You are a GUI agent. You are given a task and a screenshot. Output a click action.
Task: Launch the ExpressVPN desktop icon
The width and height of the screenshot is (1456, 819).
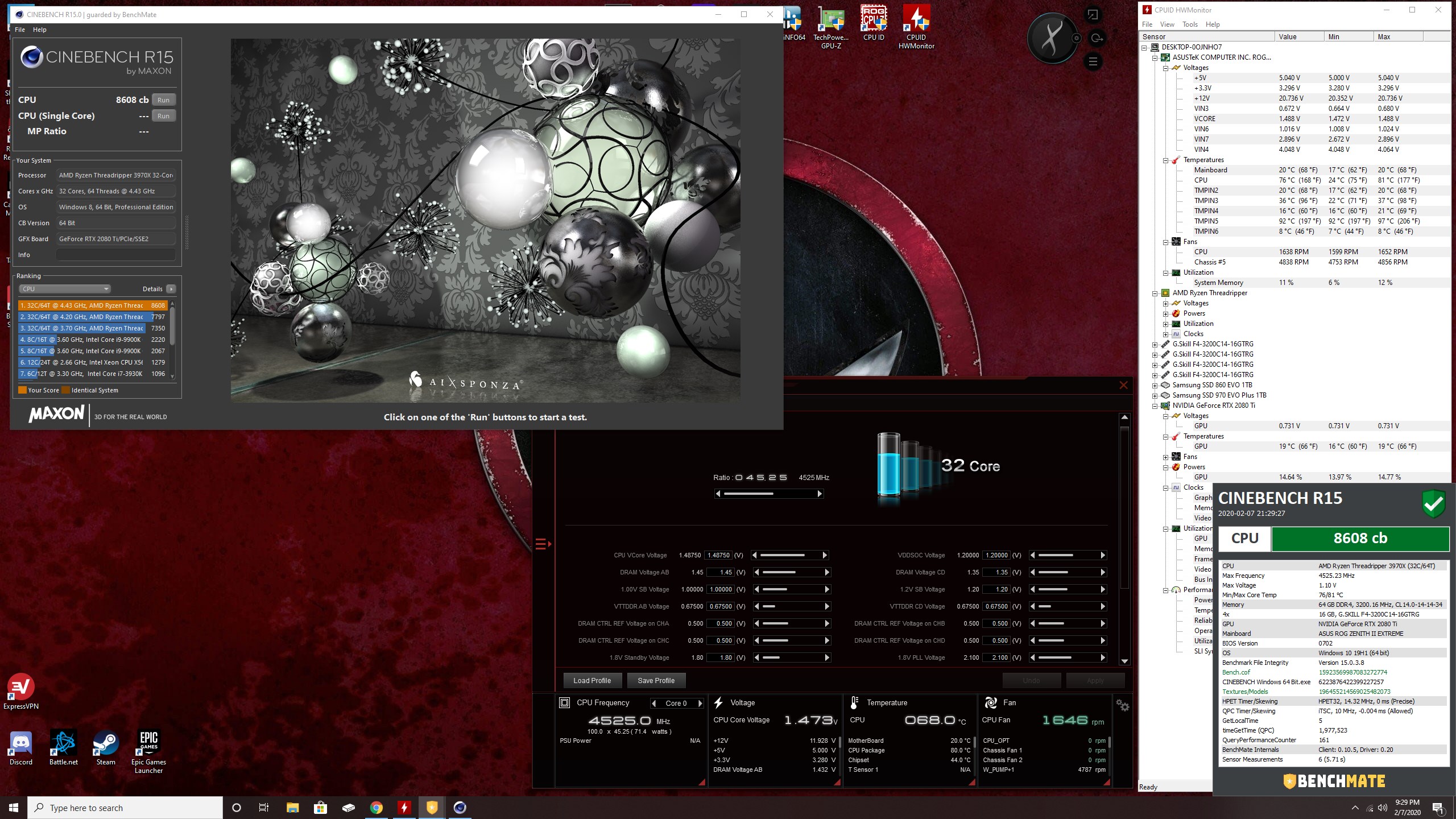coord(21,691)
